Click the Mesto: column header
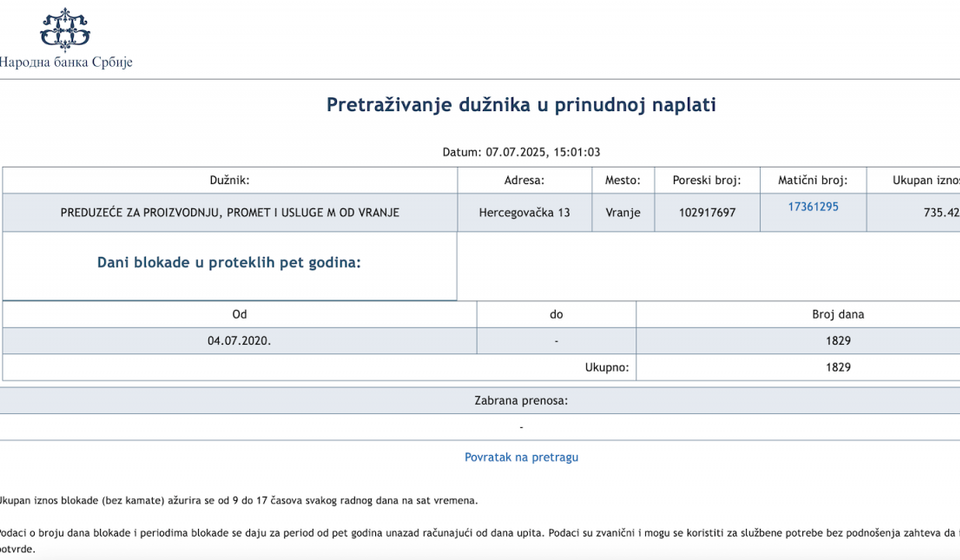This screenshot has height=560, width=960. coord(623,181)
